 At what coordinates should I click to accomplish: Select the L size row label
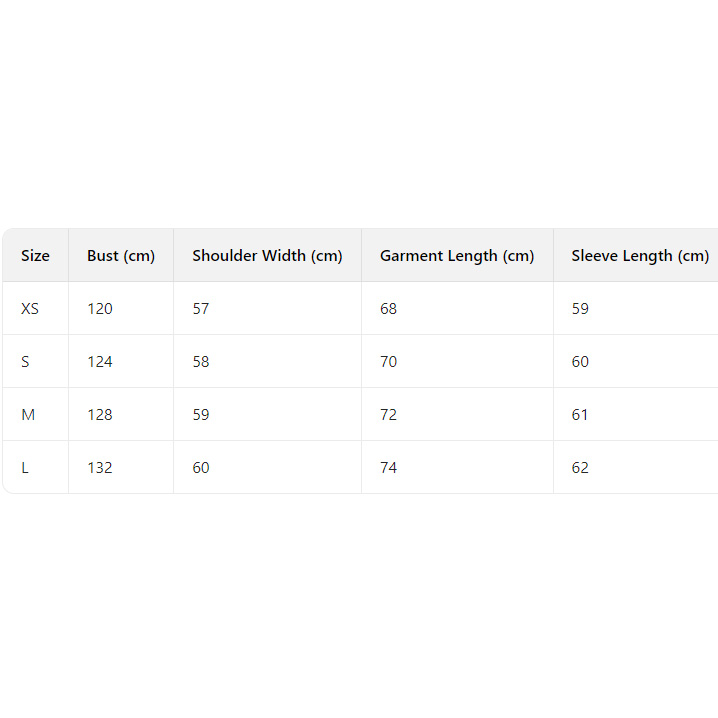25,468
